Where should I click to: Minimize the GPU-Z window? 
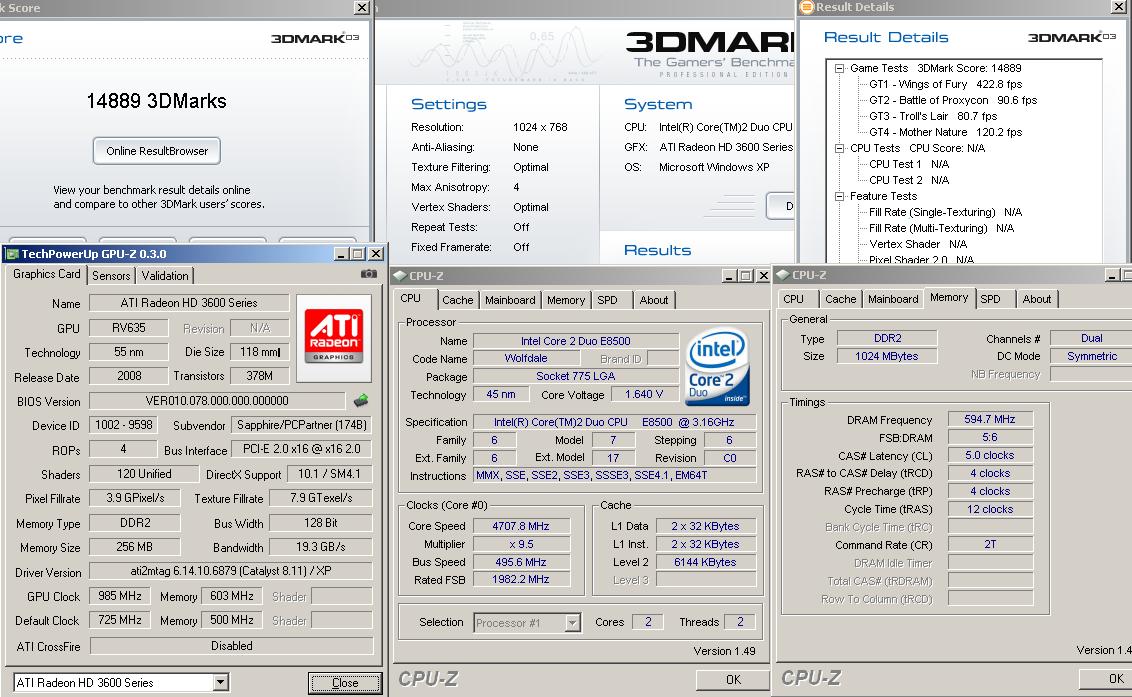341,254
